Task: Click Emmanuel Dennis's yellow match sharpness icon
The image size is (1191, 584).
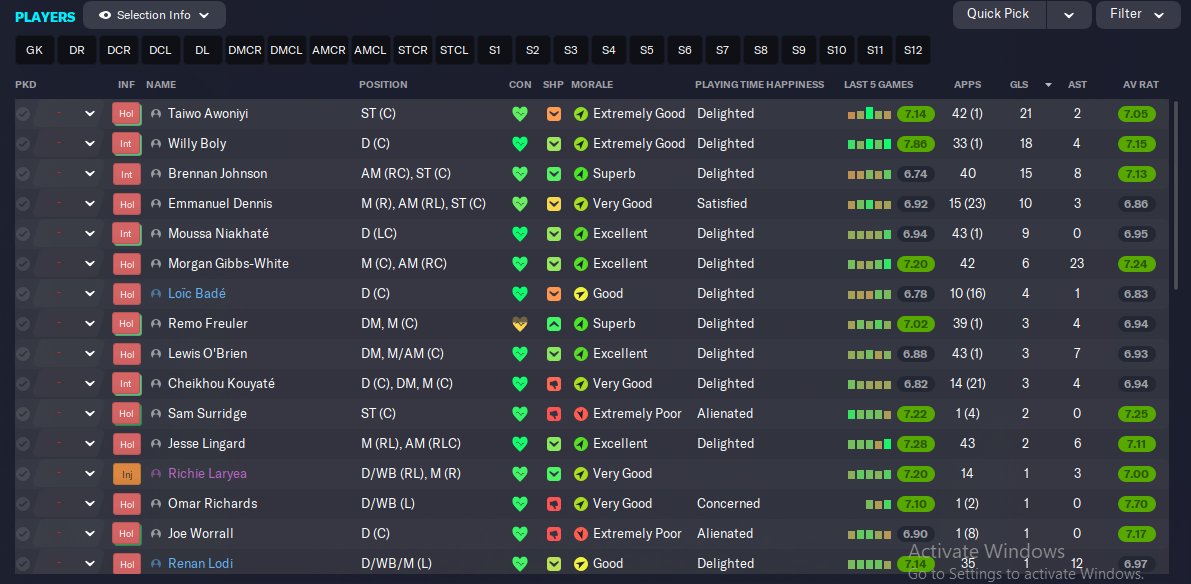Action: (554, 204)
